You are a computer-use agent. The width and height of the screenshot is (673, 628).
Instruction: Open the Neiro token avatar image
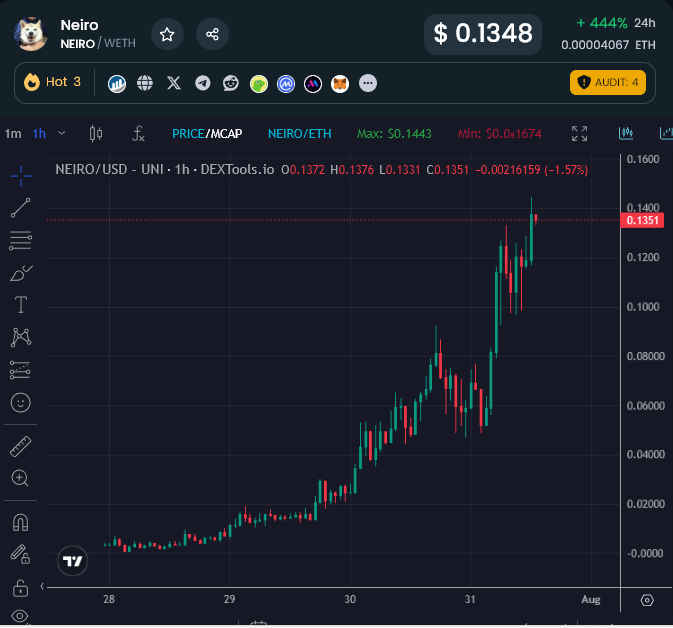(x=30, y=34)
